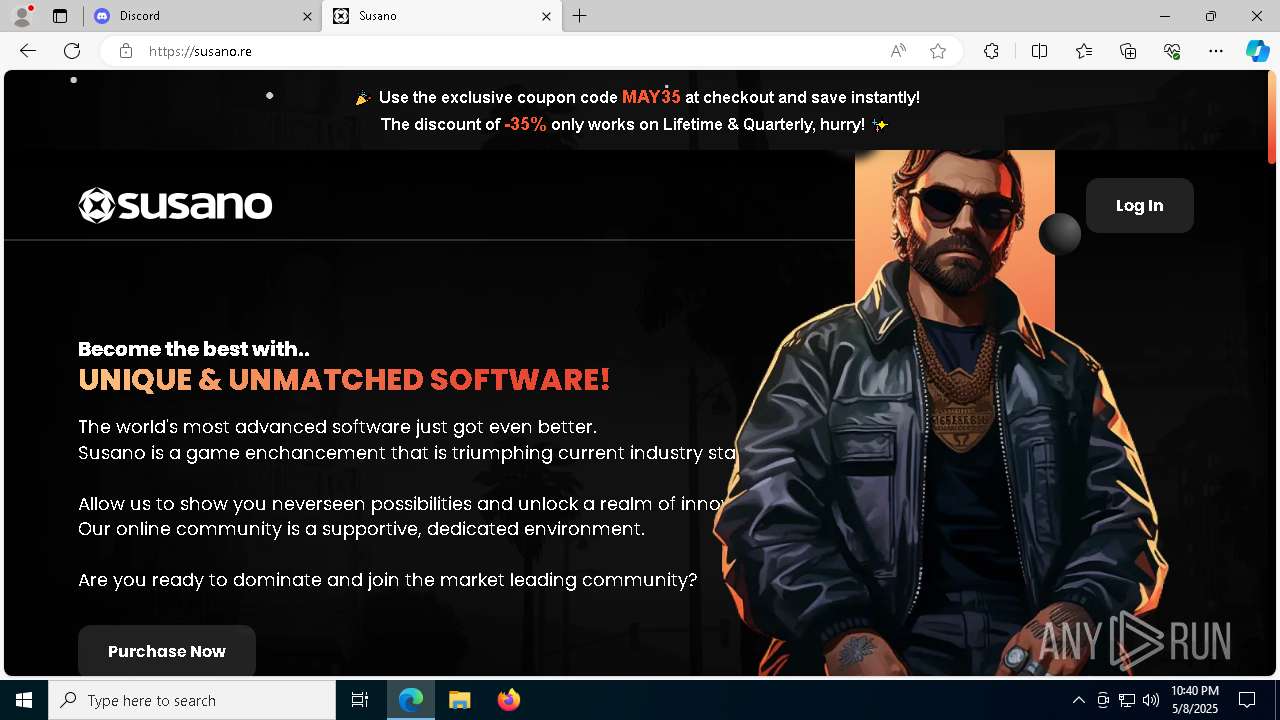Image resolution: width=1280 pixels, height=720 pixels.
Task: Open the browser profile icon
Action: (21, 16)
